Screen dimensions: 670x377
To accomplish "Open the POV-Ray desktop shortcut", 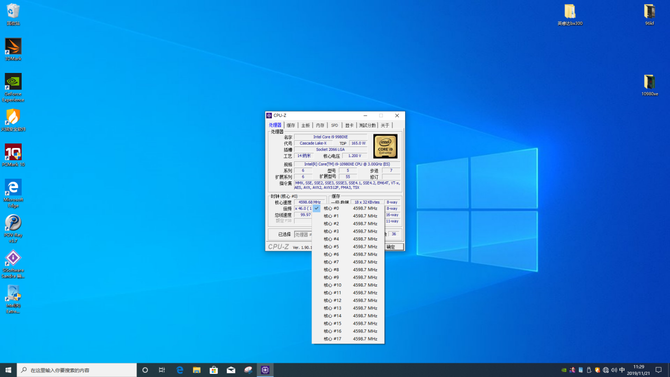I will point(13,229).
